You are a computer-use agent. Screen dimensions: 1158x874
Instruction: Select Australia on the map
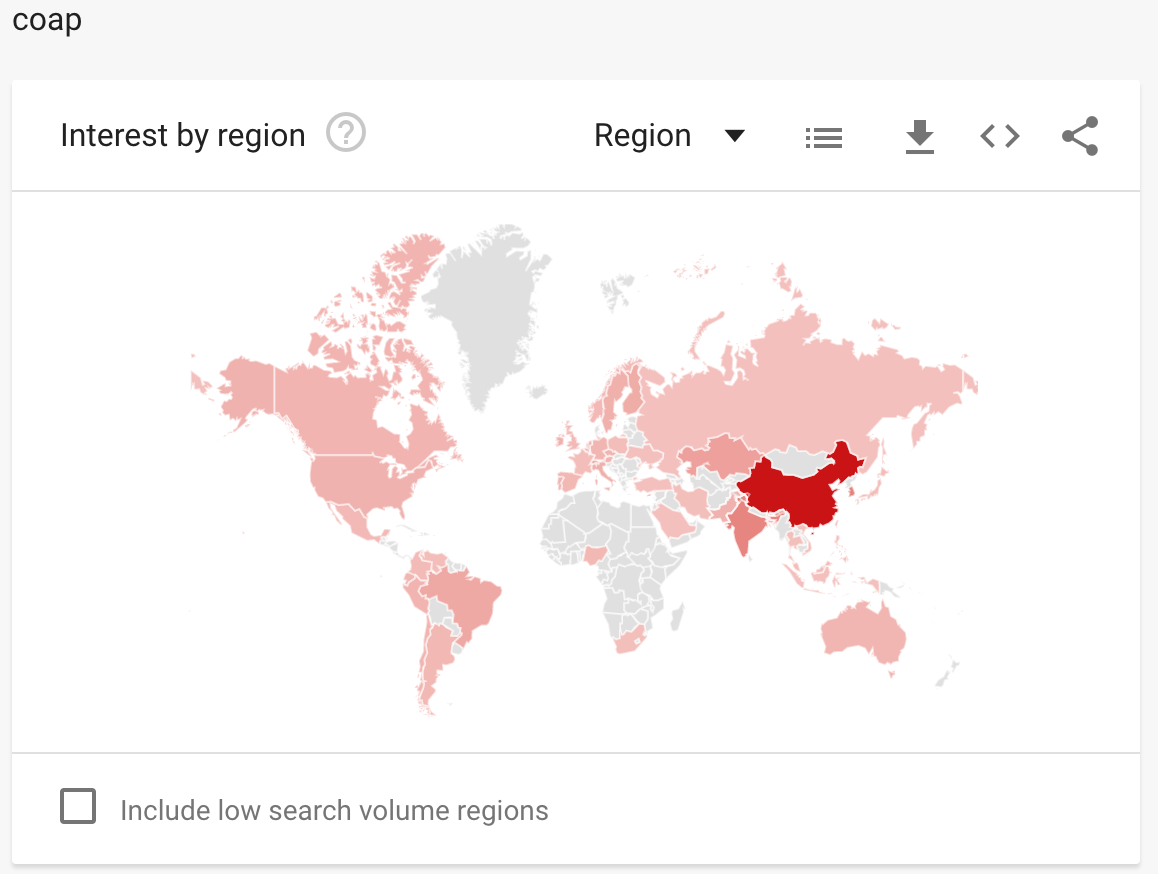coord(864,632)
